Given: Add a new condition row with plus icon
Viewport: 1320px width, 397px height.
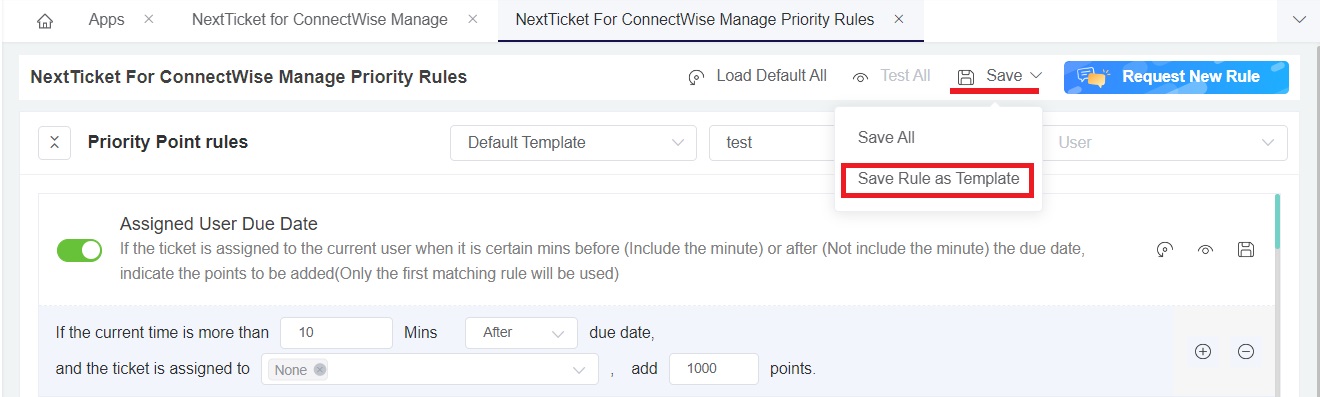Looking at the screenshot, I should coord(1203,352).
